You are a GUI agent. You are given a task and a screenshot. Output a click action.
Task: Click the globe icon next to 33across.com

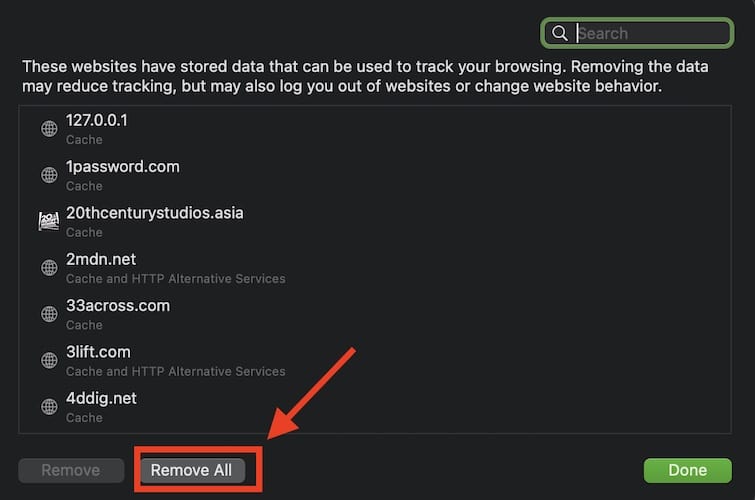tap(49, 314)
